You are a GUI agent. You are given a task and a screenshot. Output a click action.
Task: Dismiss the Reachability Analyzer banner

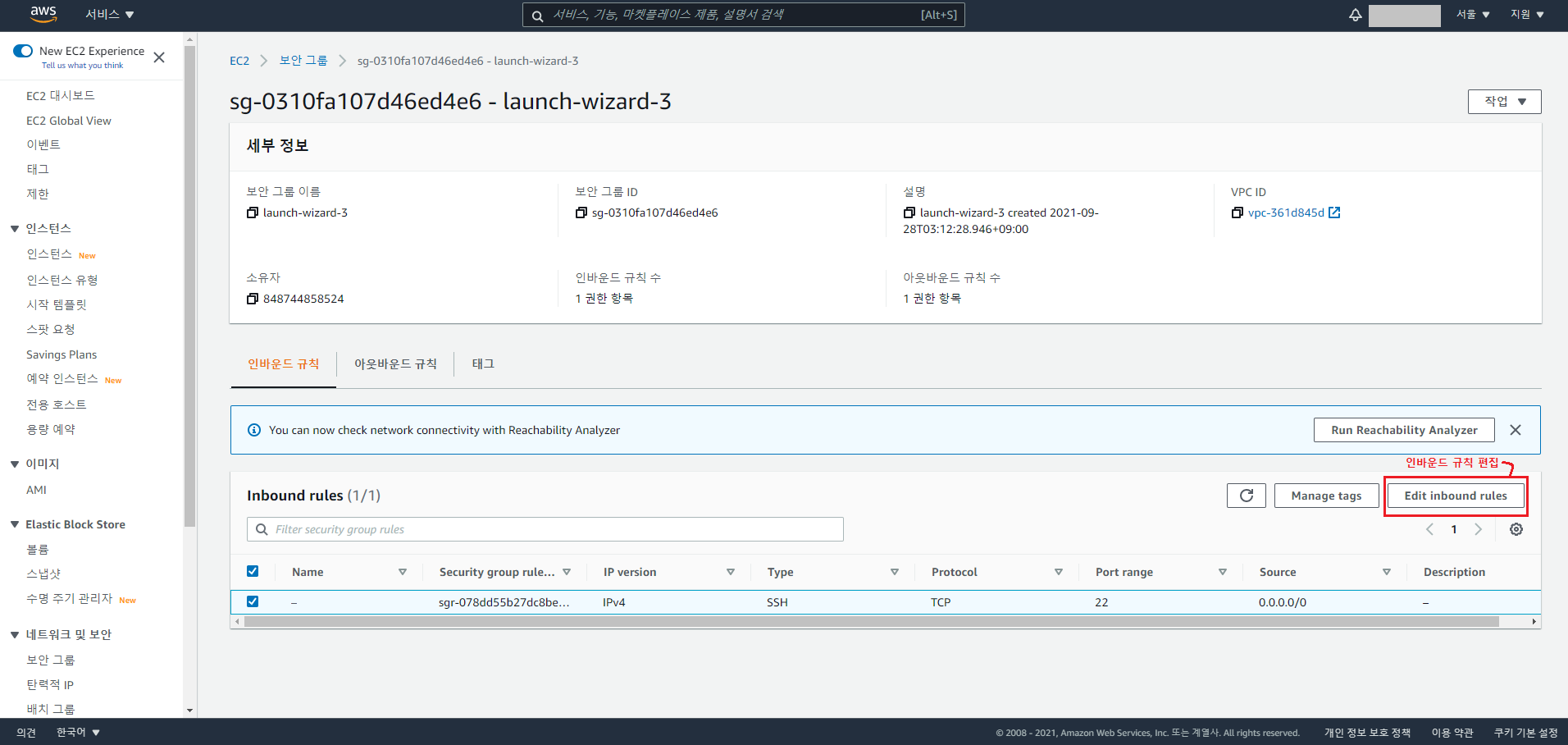[1516, 430]
